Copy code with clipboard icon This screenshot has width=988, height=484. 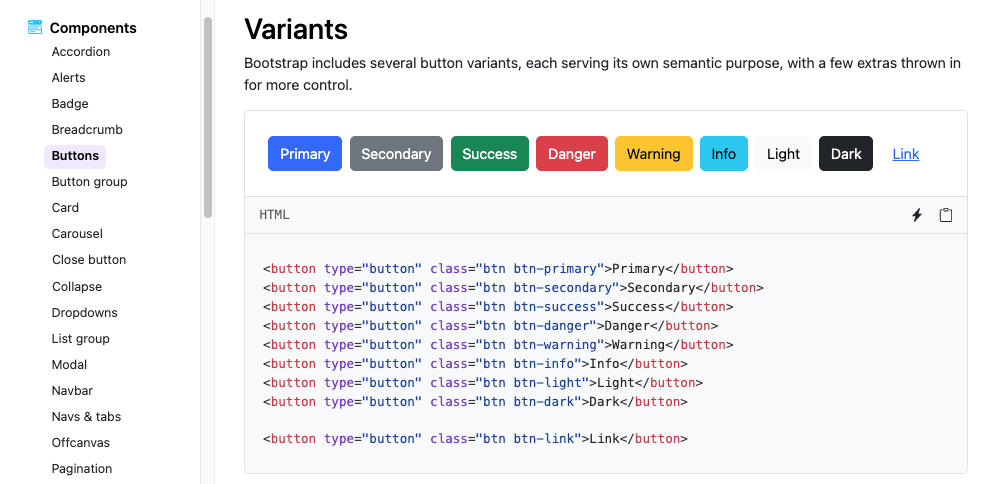(x=946, y=215)
